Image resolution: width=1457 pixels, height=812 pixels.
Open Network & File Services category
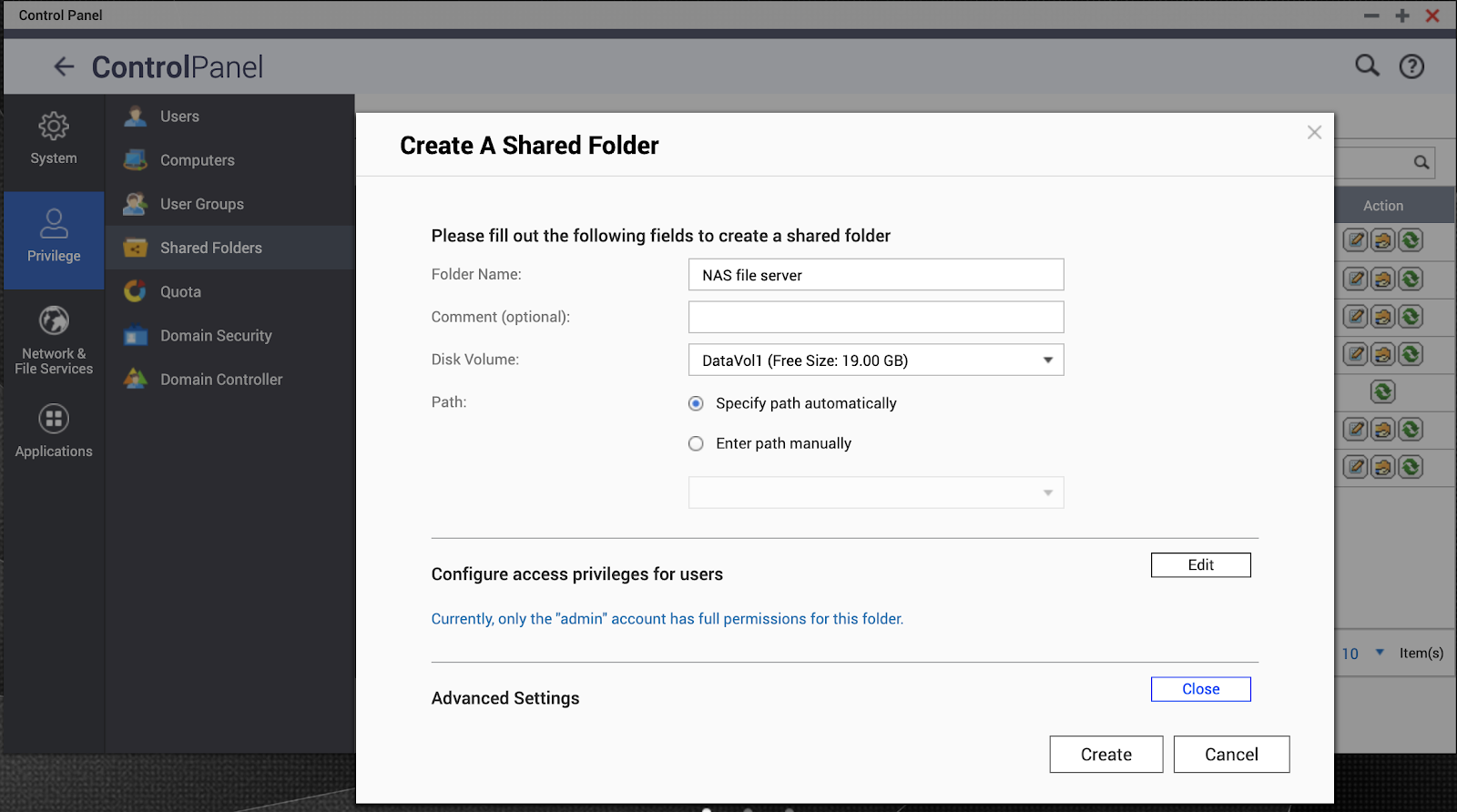(x=54, y=341)
